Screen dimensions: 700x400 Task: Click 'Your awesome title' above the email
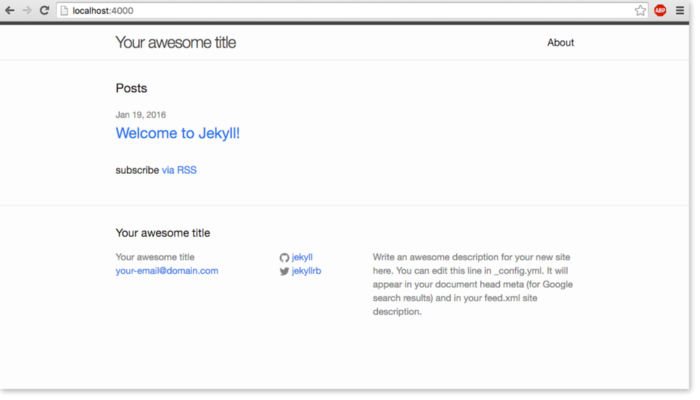tap(155, 257)
